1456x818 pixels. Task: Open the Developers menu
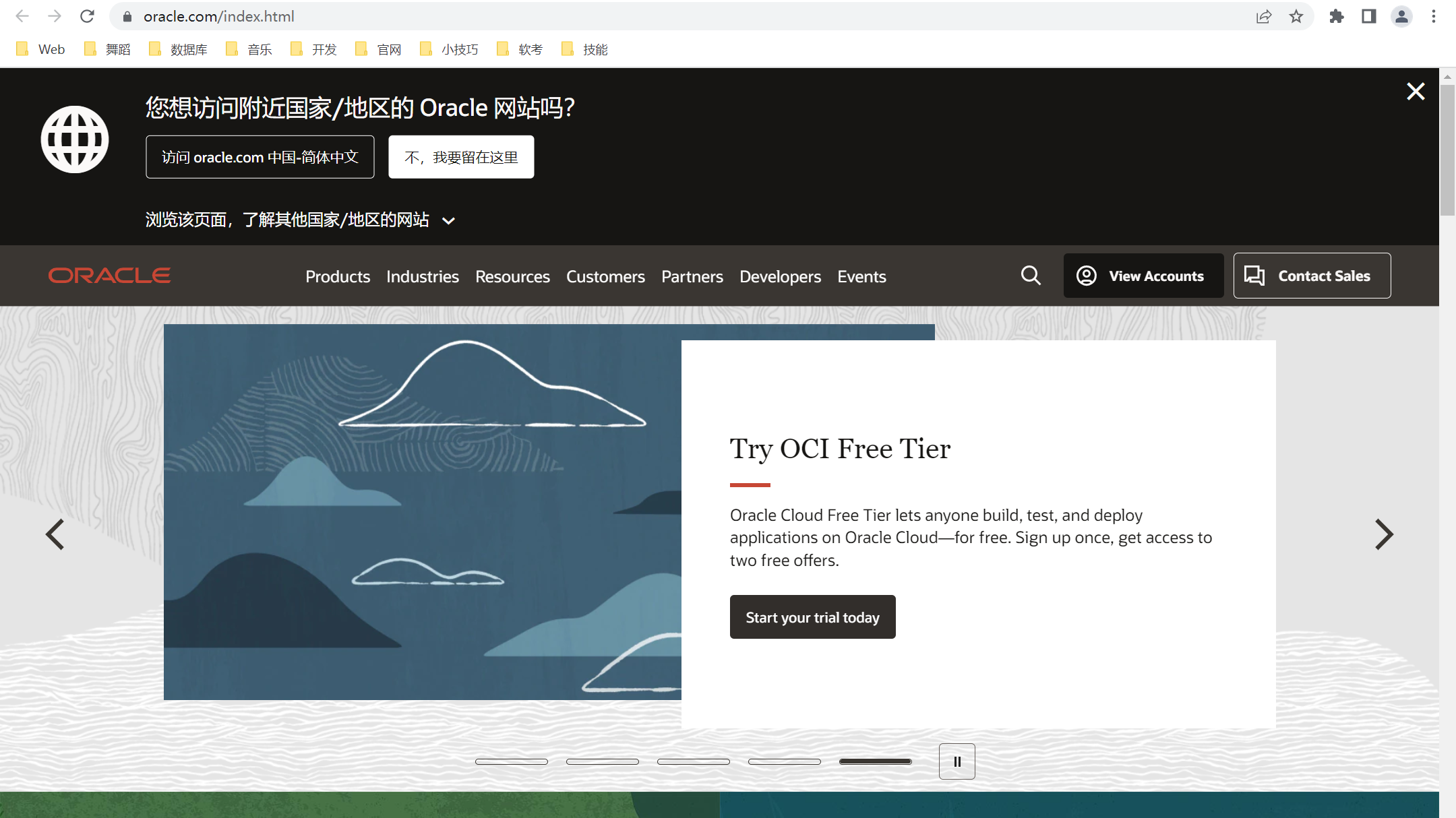tap(780, 276)
